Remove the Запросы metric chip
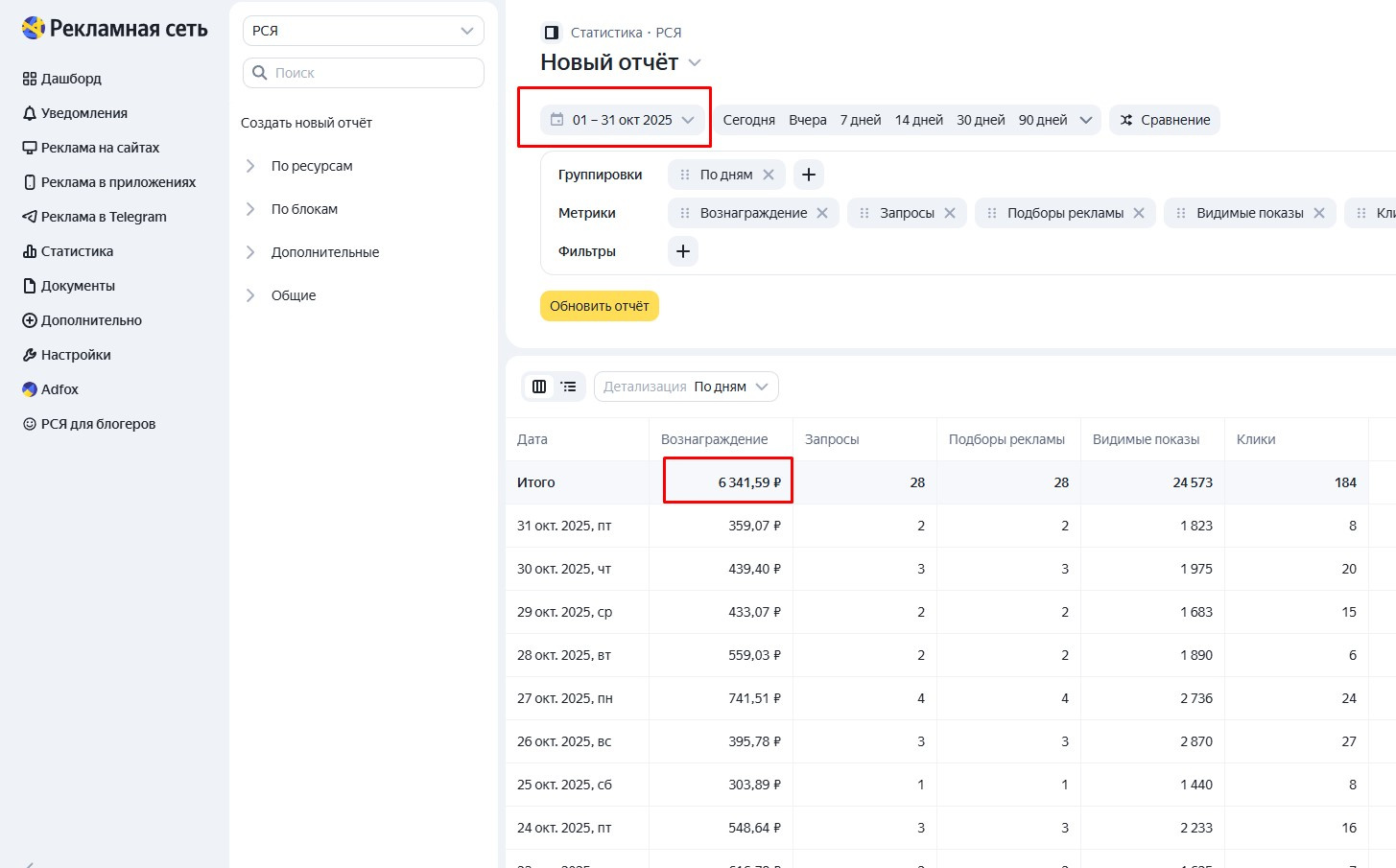The height and width of the screenshot is (868, 1396). (950, 213)
